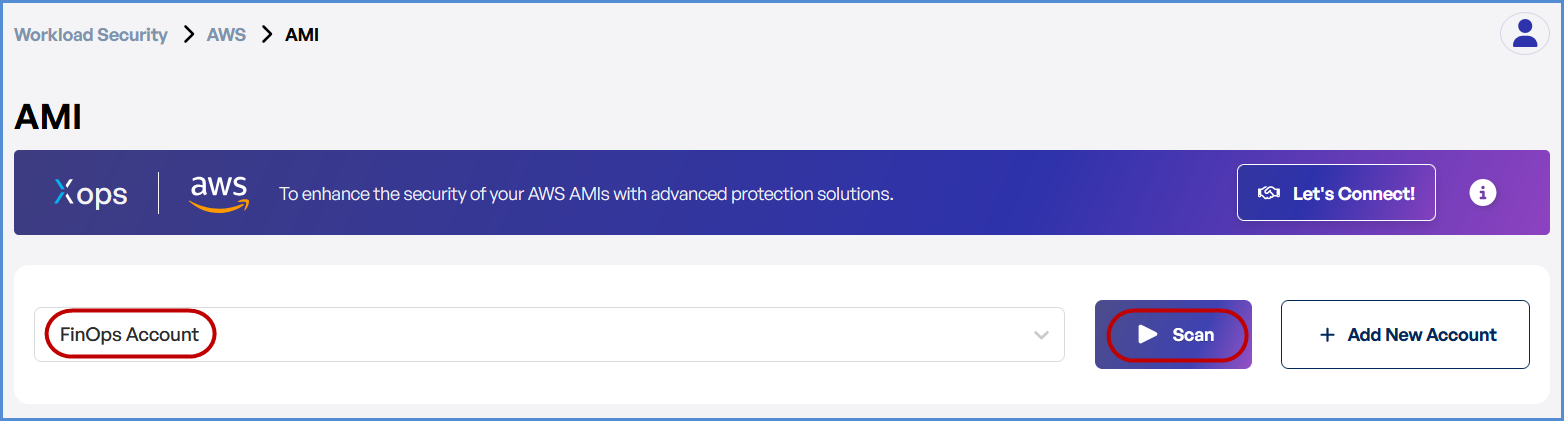Click the chevron after Workload Security breadcrumb
This screenshot has height=421, width=1564.
tap(188, 35)
